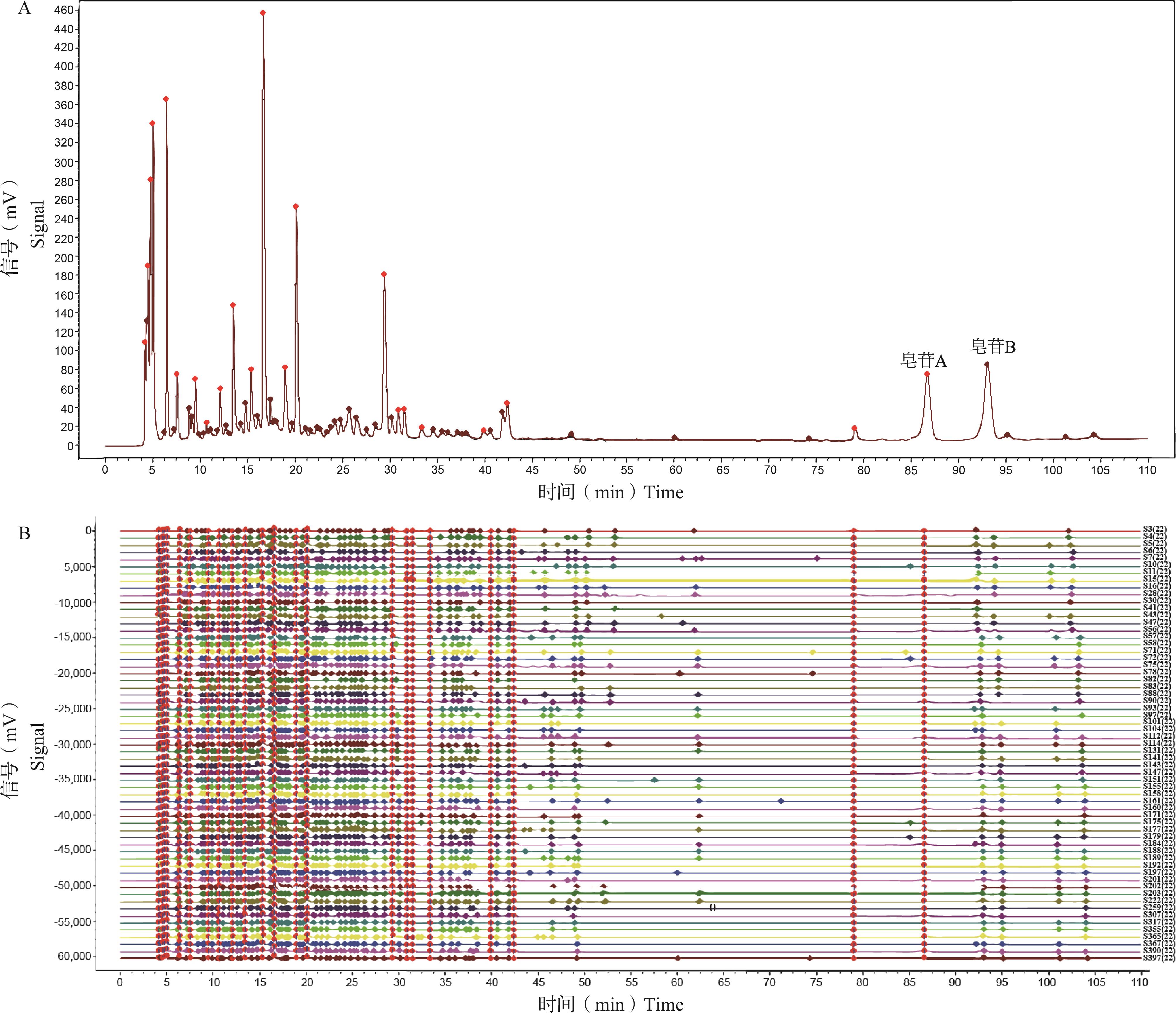Click panel A's 时间（min）Time axis title
Screen dimensions: 1176x1013
pos(611,492)
